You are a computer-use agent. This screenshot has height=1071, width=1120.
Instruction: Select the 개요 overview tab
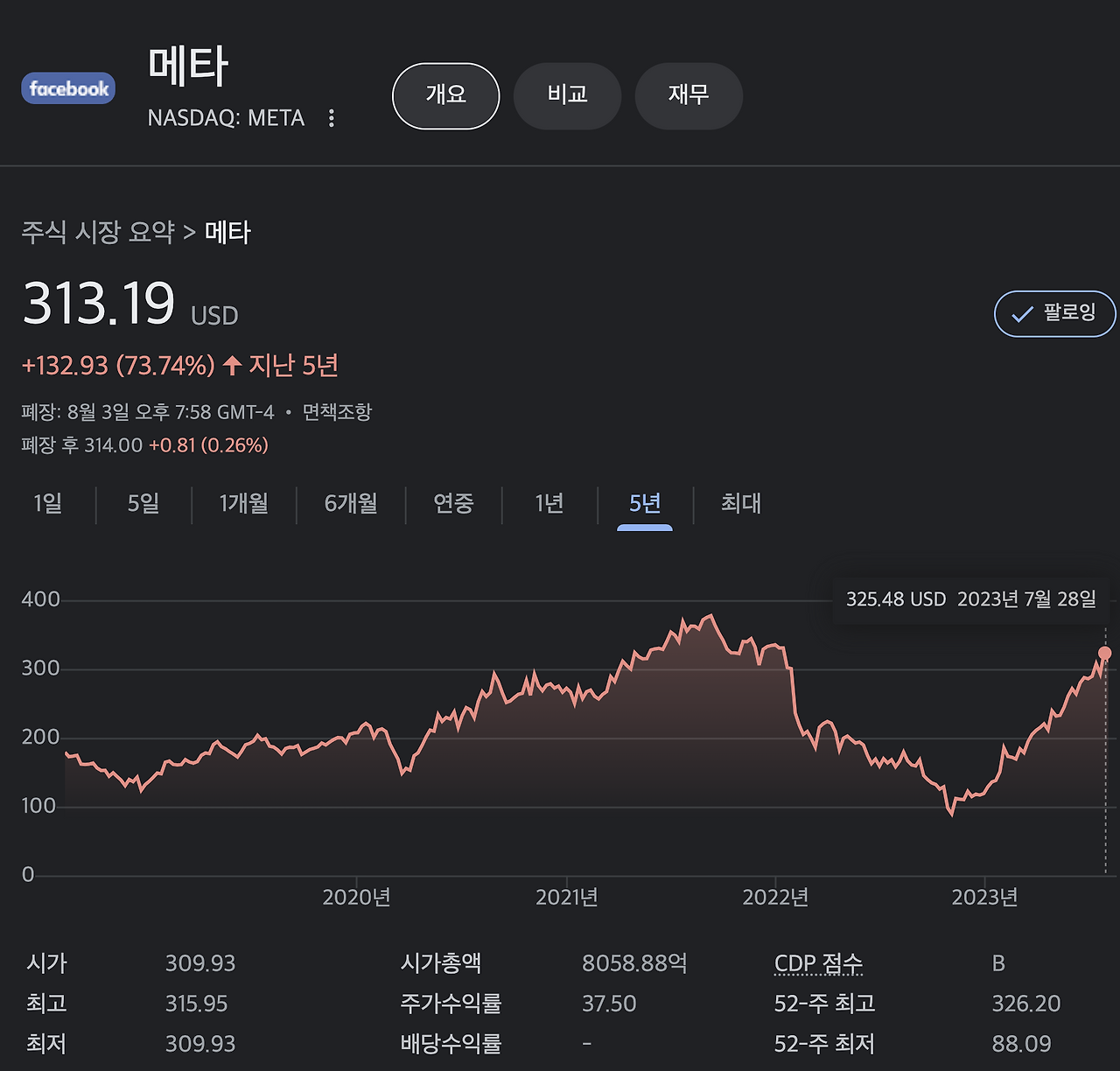445,95
